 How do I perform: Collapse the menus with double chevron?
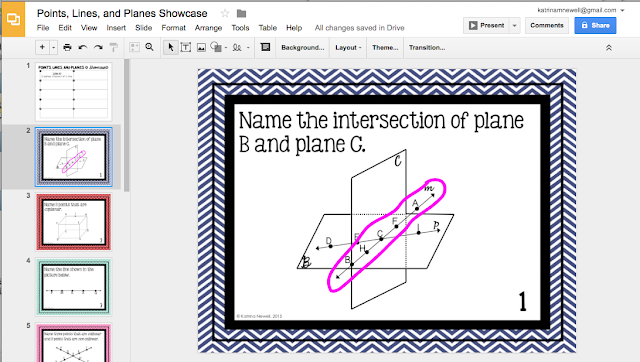609,48
